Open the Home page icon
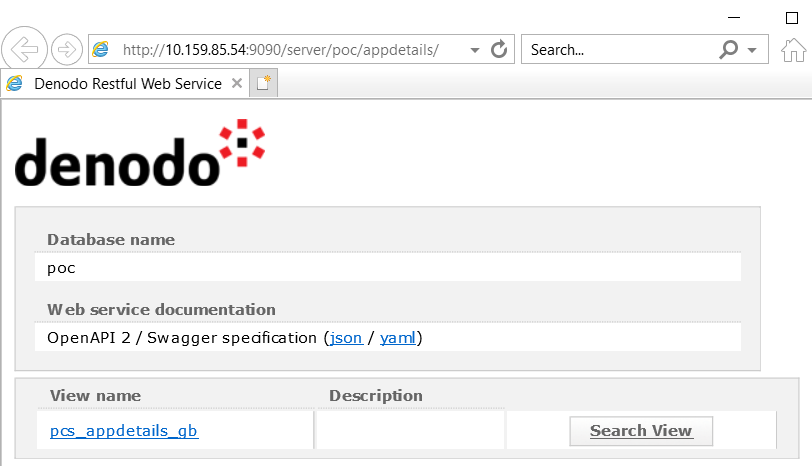Screen dimensions: 812x466 [x=793, y=50]
